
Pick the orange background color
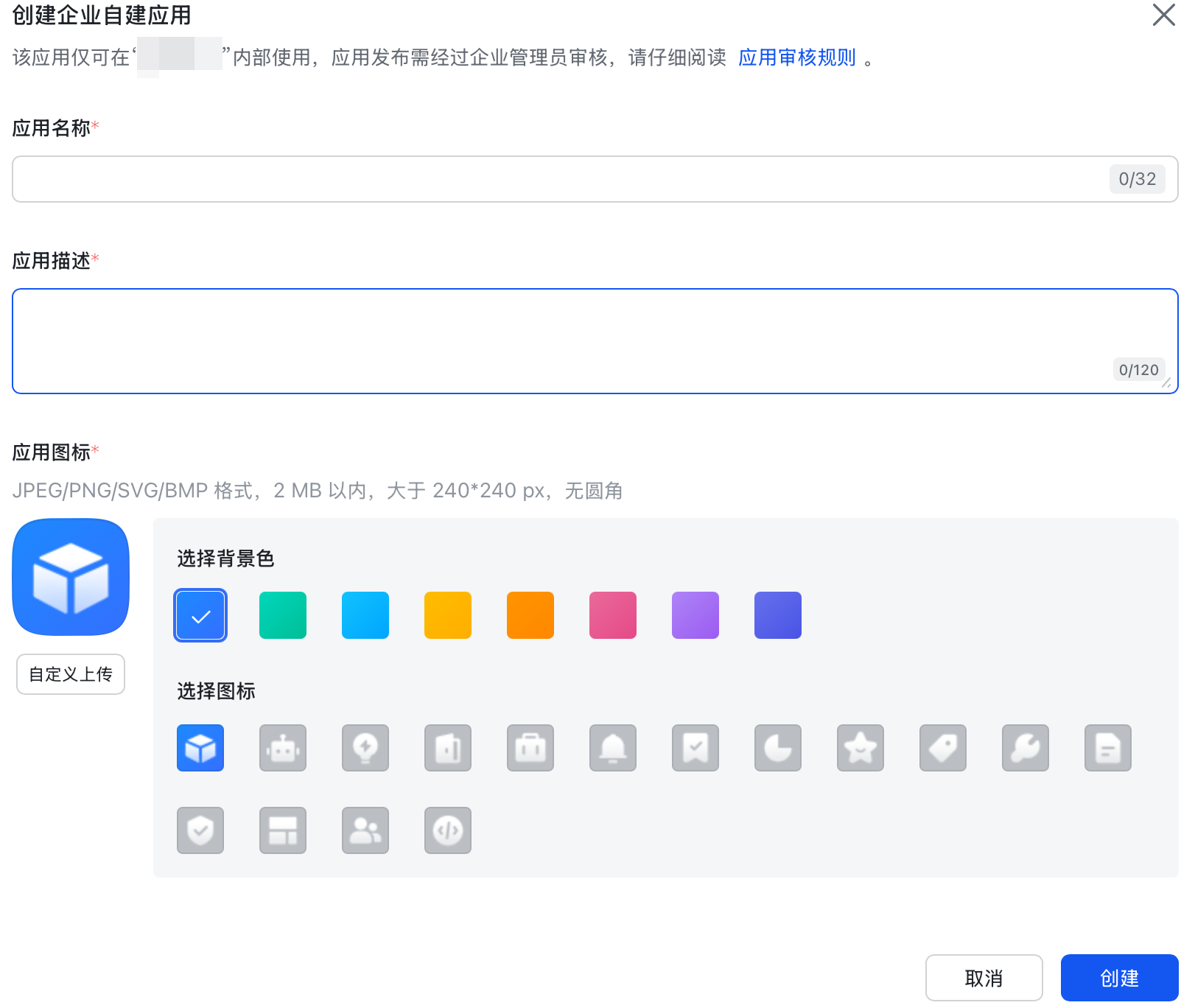(530, 615)
